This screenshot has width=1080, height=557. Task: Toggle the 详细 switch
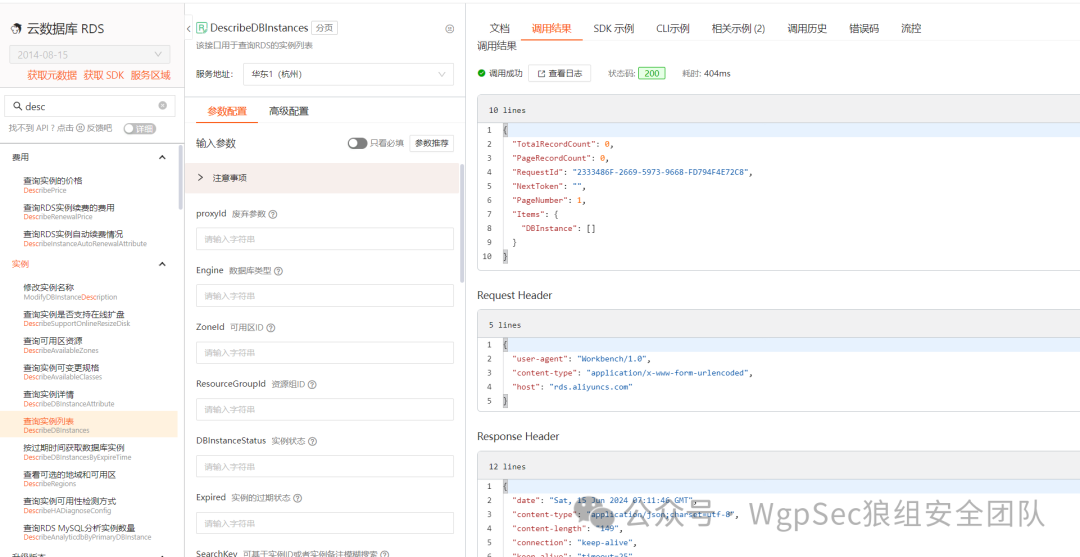[x=140, y=129]
